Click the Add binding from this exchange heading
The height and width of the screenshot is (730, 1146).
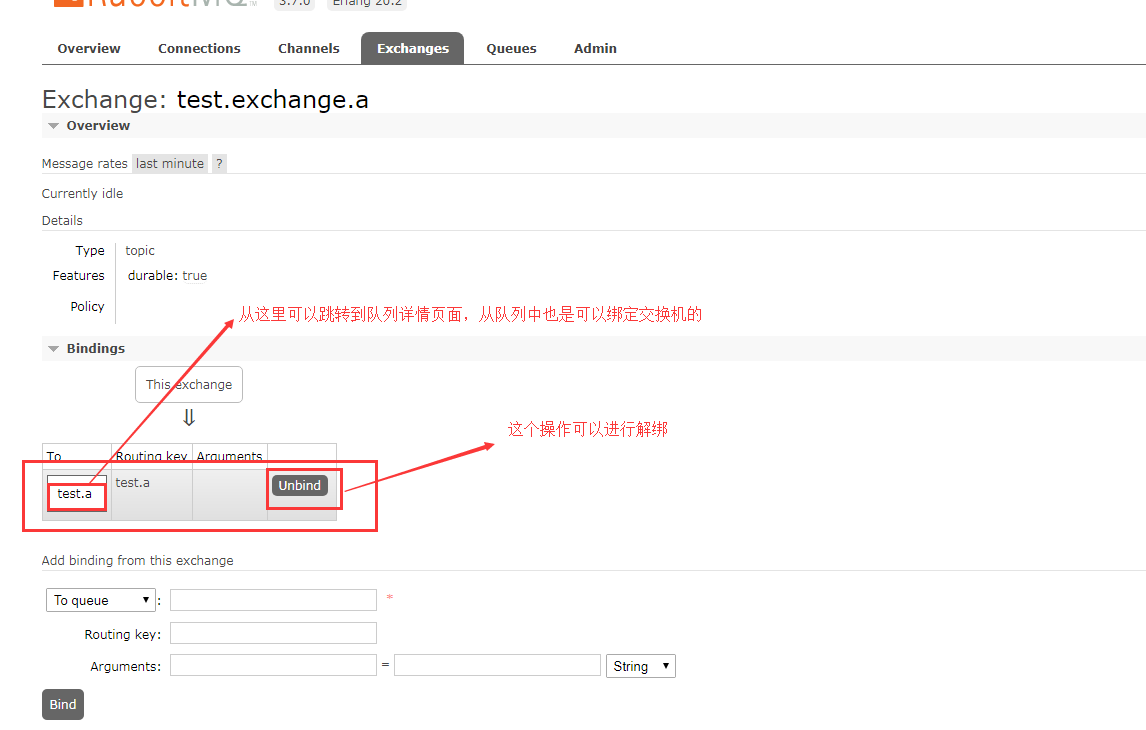coord(137,560)
